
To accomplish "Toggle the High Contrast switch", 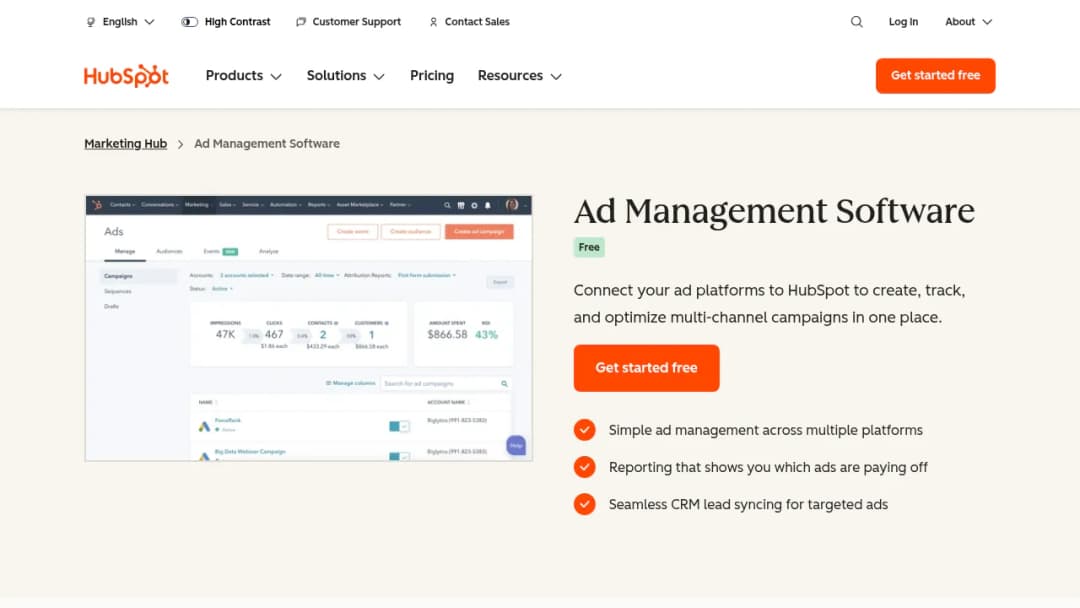I will (189, 22).
